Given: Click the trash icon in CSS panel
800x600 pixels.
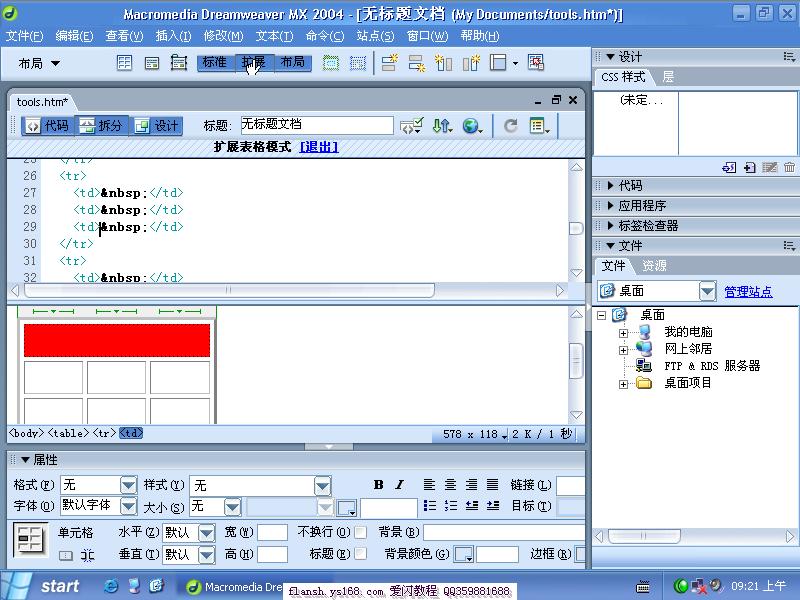Looking at the screenshot, I should 789,167.
